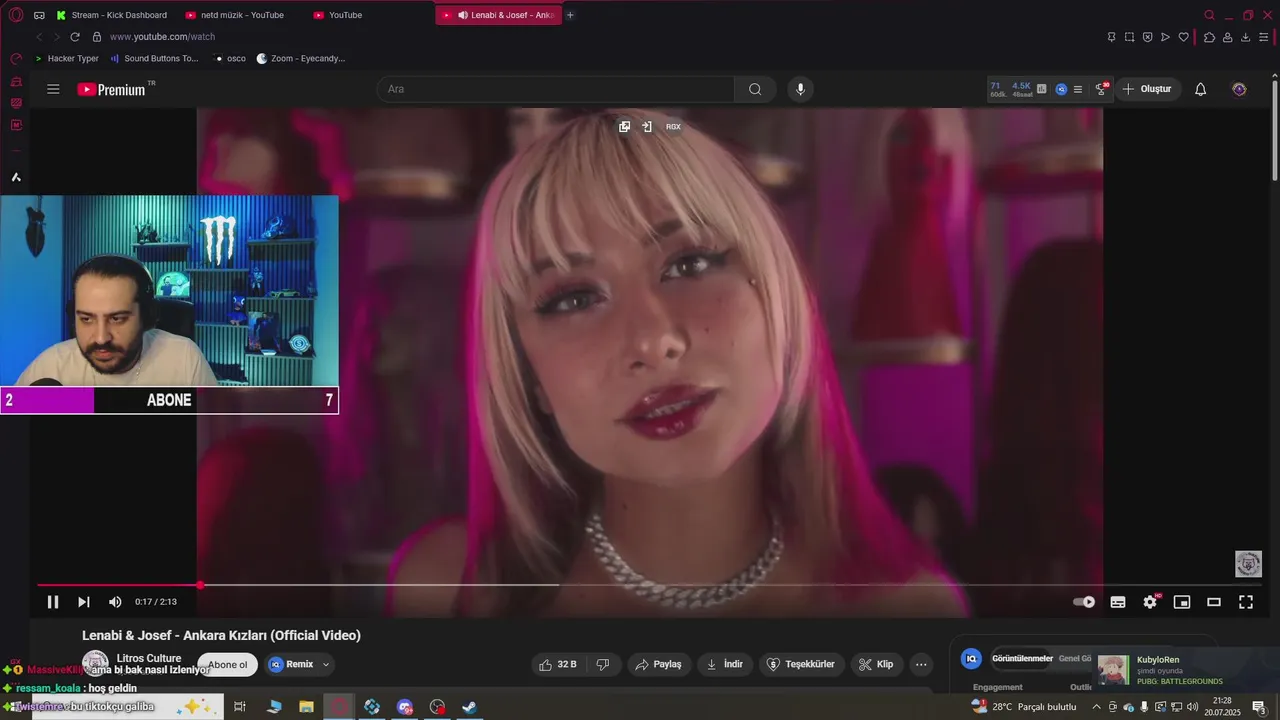
Task: Click the Teşekkürler button
Action: [x=800, y=664]
